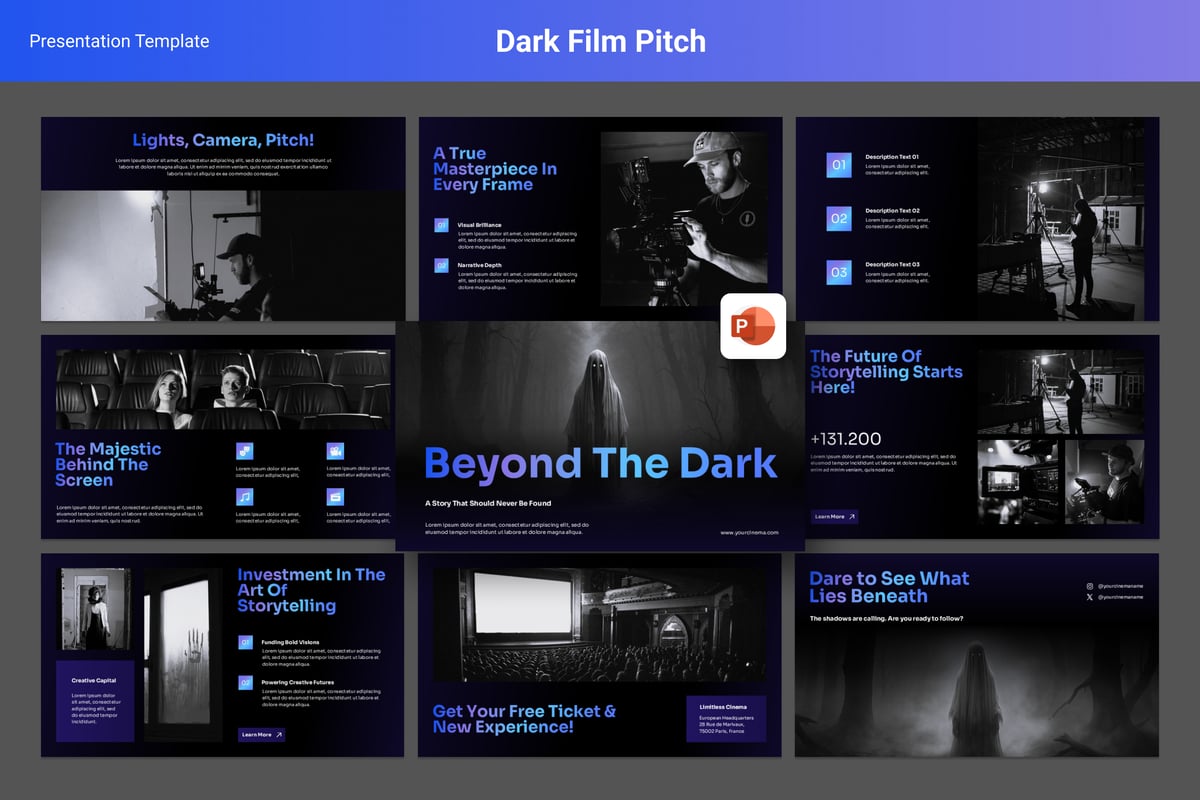This screenshot has width=1200, height=800.
Task: Click the Creative Capital text box
Action: 95,701
